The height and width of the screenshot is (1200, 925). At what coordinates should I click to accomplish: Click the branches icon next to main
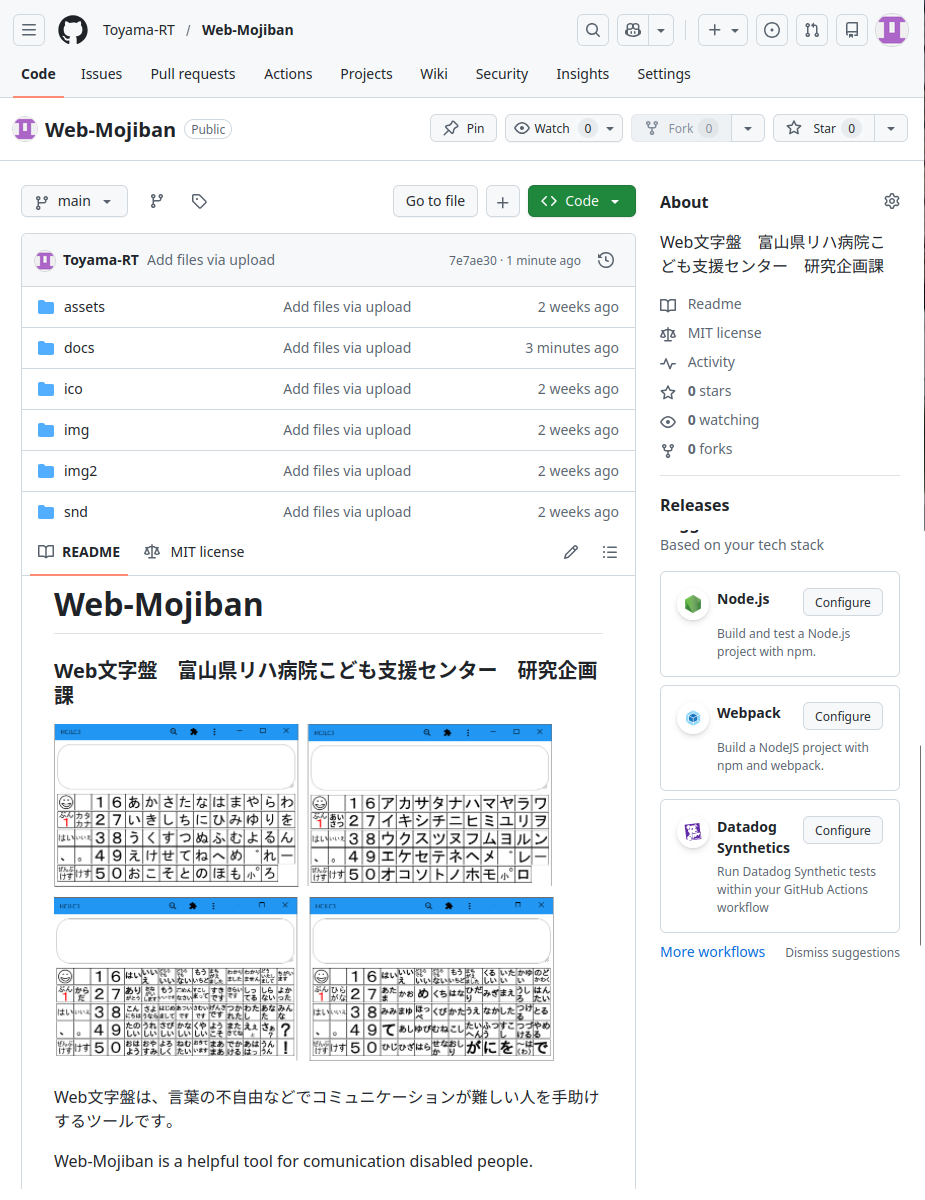156,201
